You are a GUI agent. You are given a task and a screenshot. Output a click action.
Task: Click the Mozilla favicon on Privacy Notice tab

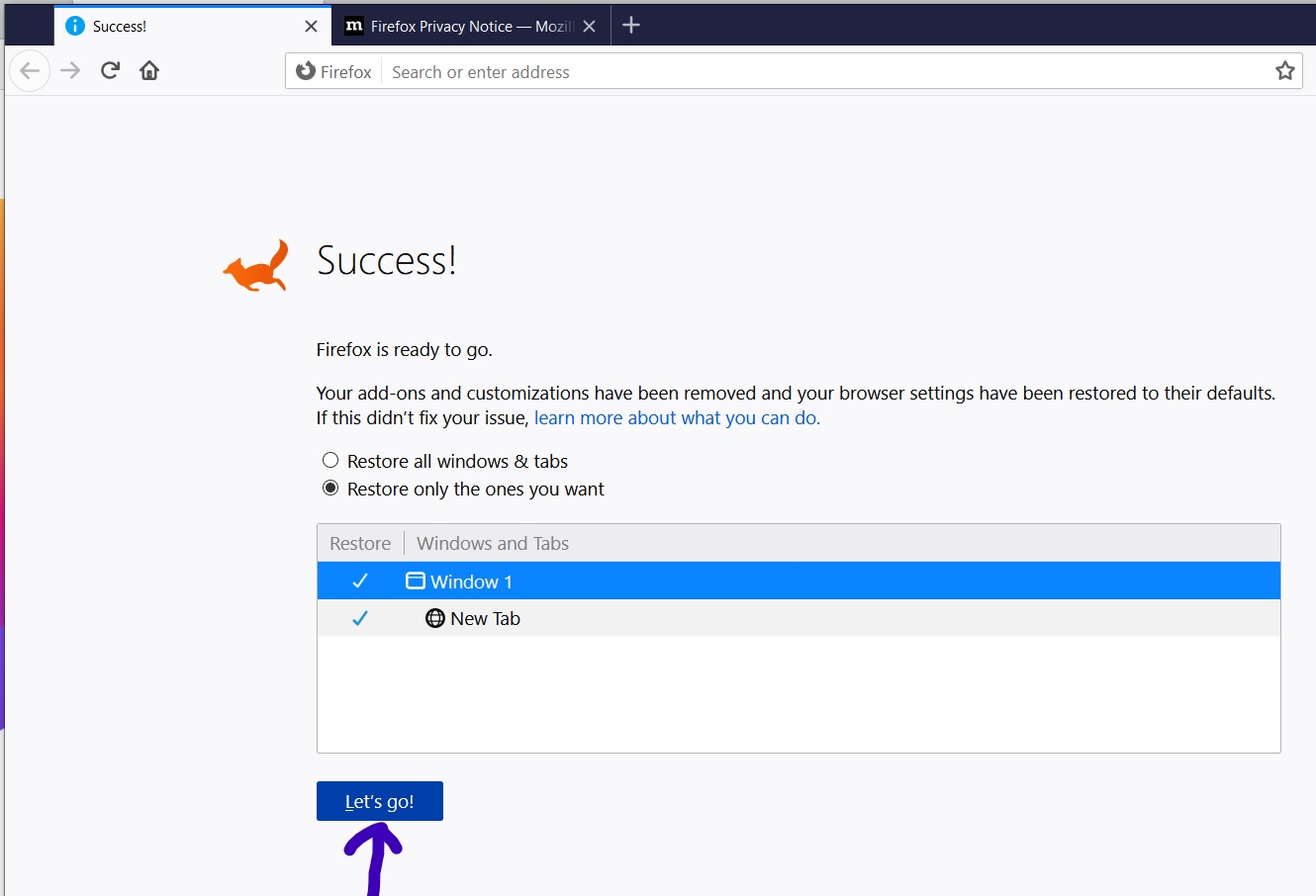click(x=353, y=27)
